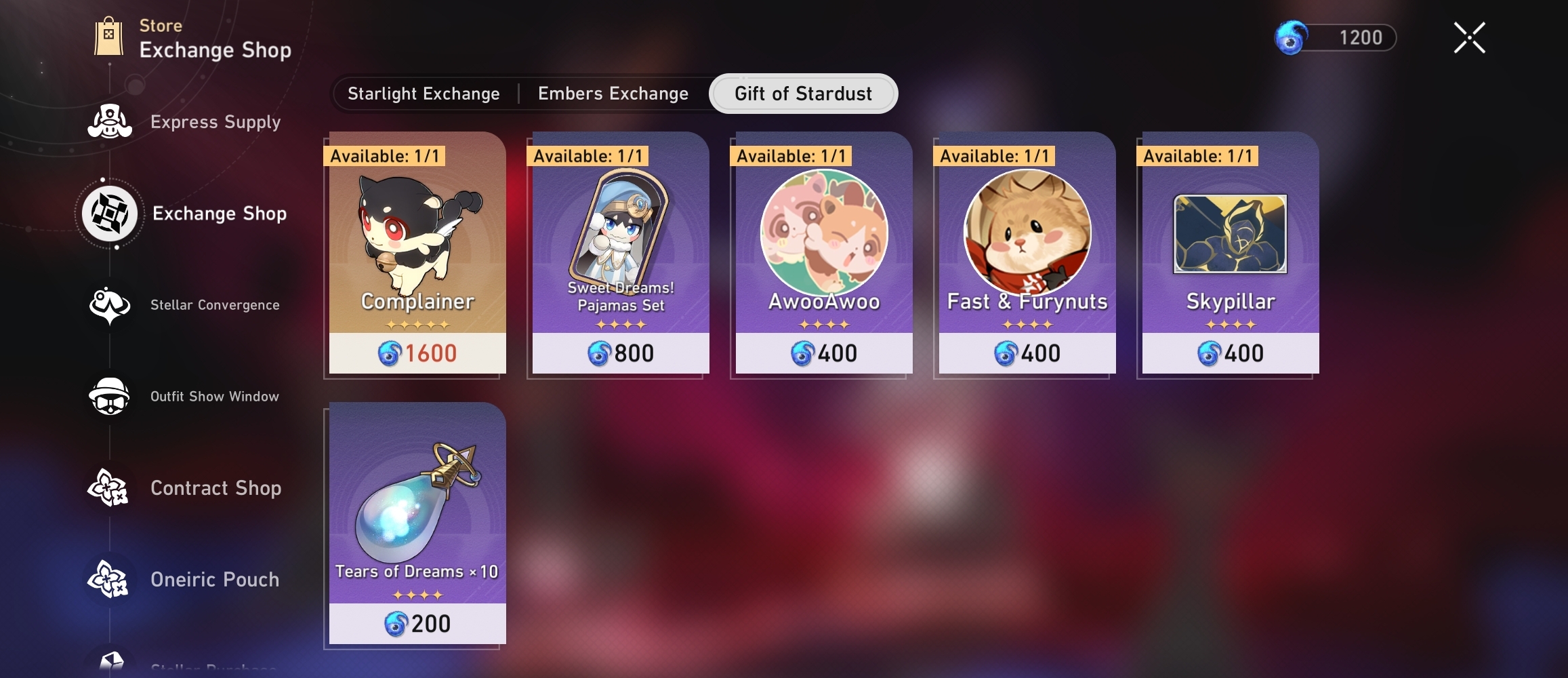Switch to Embers Exchange tab
This screenshot has height=678, width=1568.
tap(613, 94)
